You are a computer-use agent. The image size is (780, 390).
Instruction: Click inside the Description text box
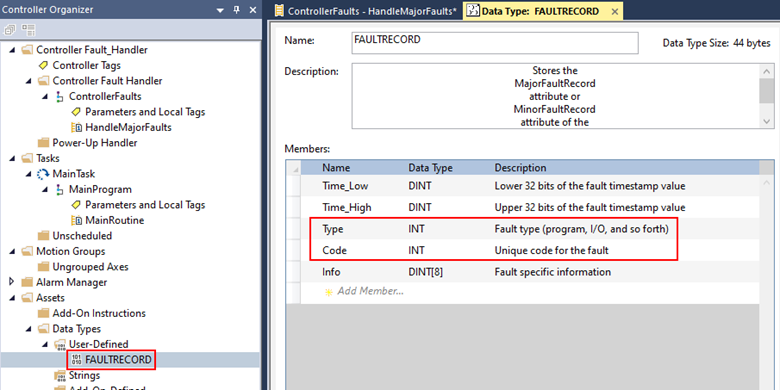coord(555,96)
